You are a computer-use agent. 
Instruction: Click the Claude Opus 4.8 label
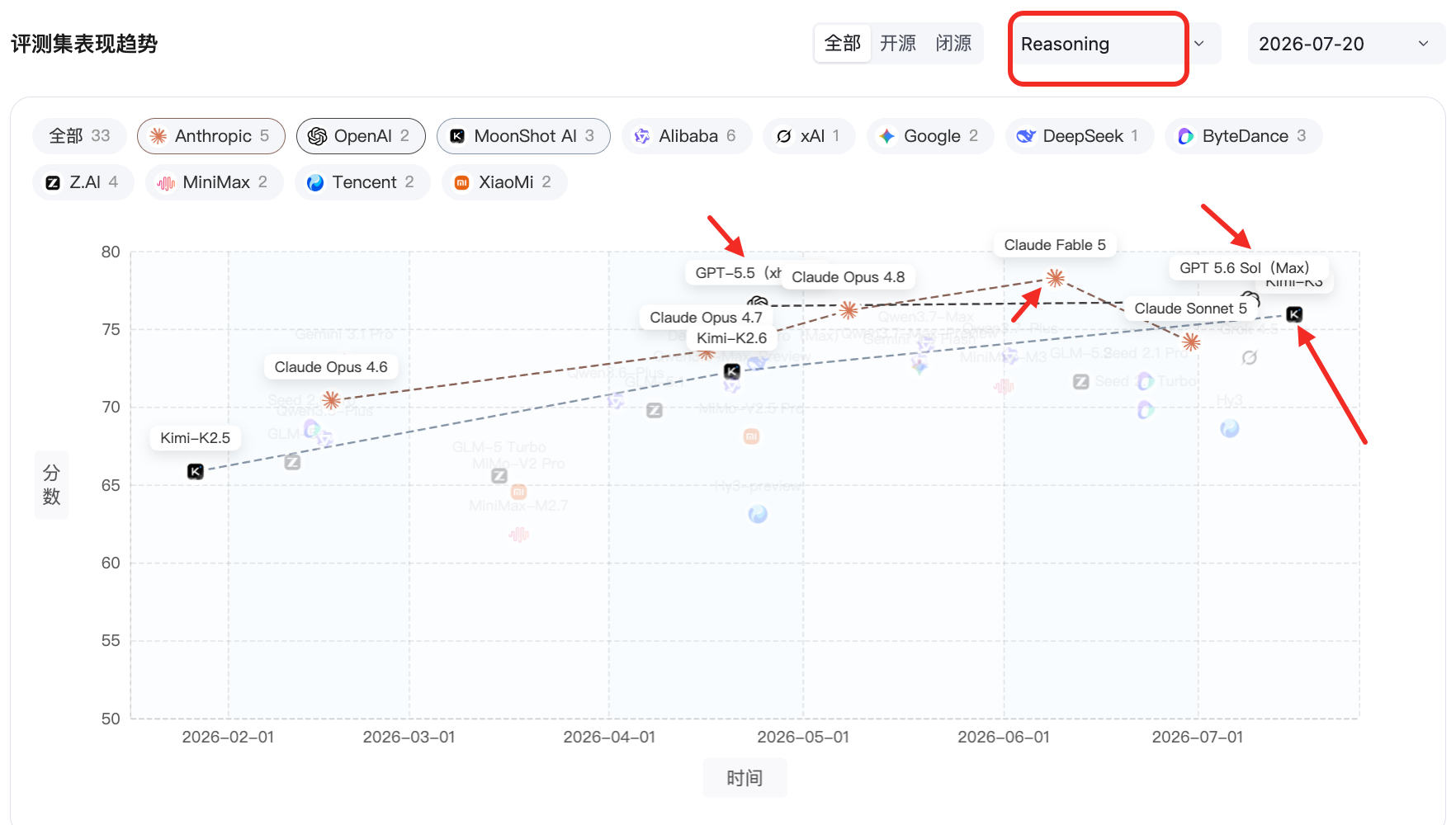849,277
